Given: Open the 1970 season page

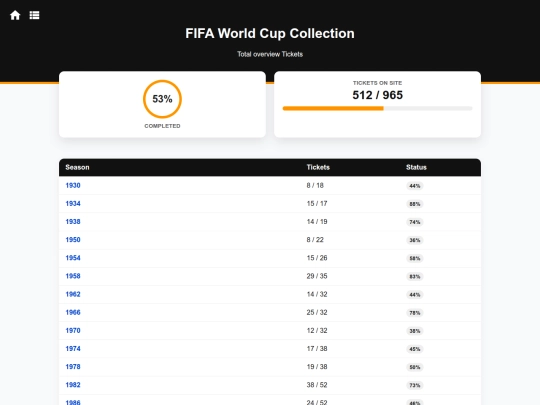Looking at the screenshot, I should 73,330.
